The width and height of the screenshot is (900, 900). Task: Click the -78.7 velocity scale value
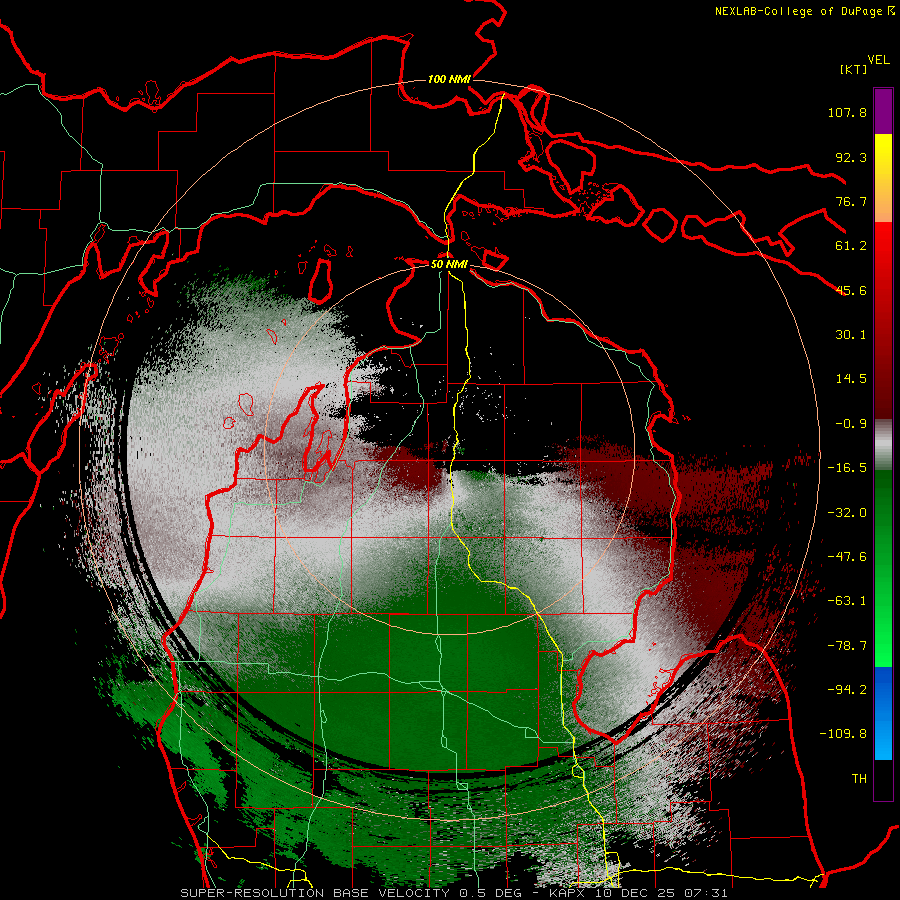tap(847, 646)
